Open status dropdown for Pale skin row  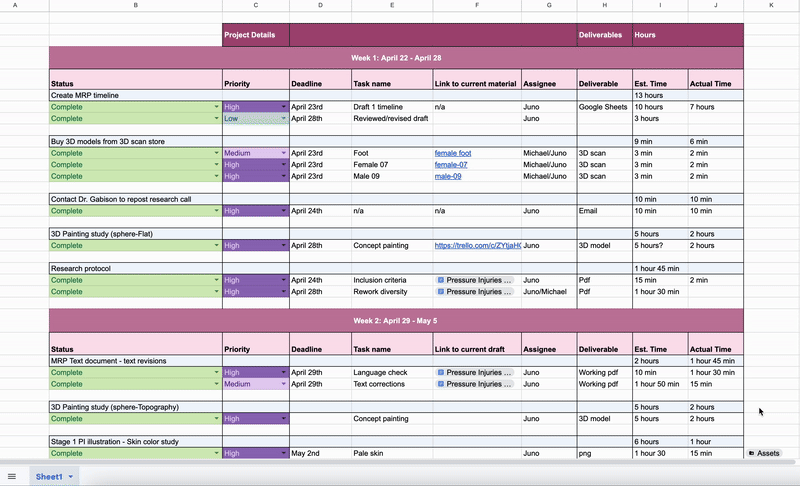216,453
